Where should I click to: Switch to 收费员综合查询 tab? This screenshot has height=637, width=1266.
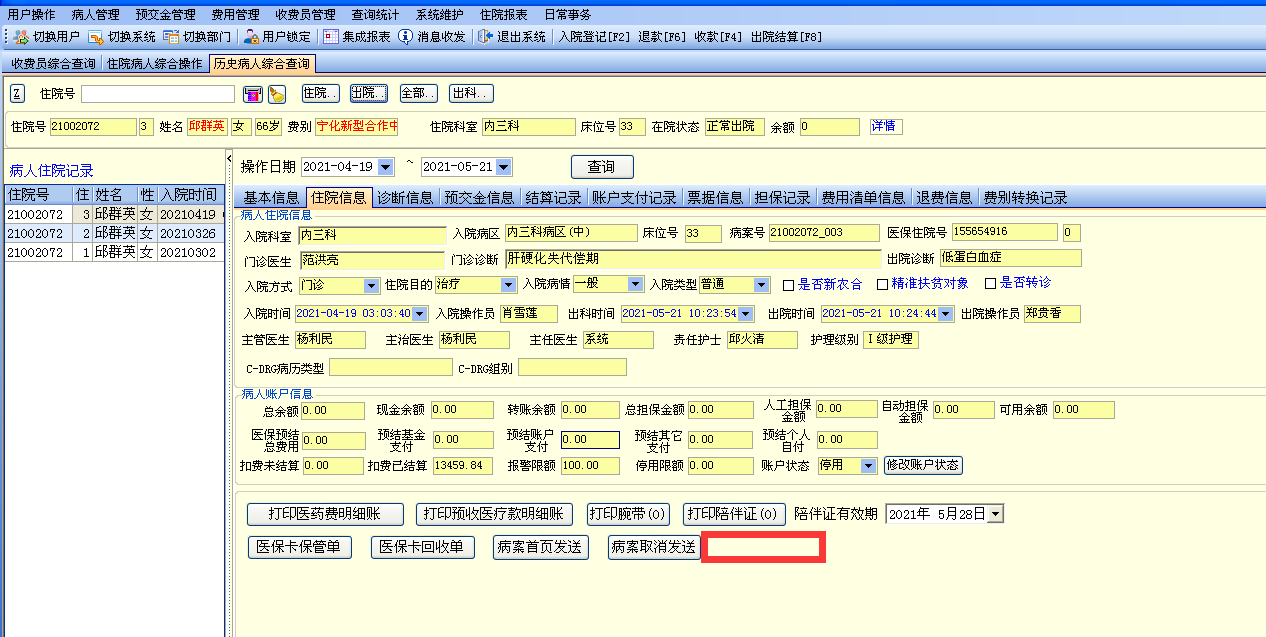(x=53, y=64)
